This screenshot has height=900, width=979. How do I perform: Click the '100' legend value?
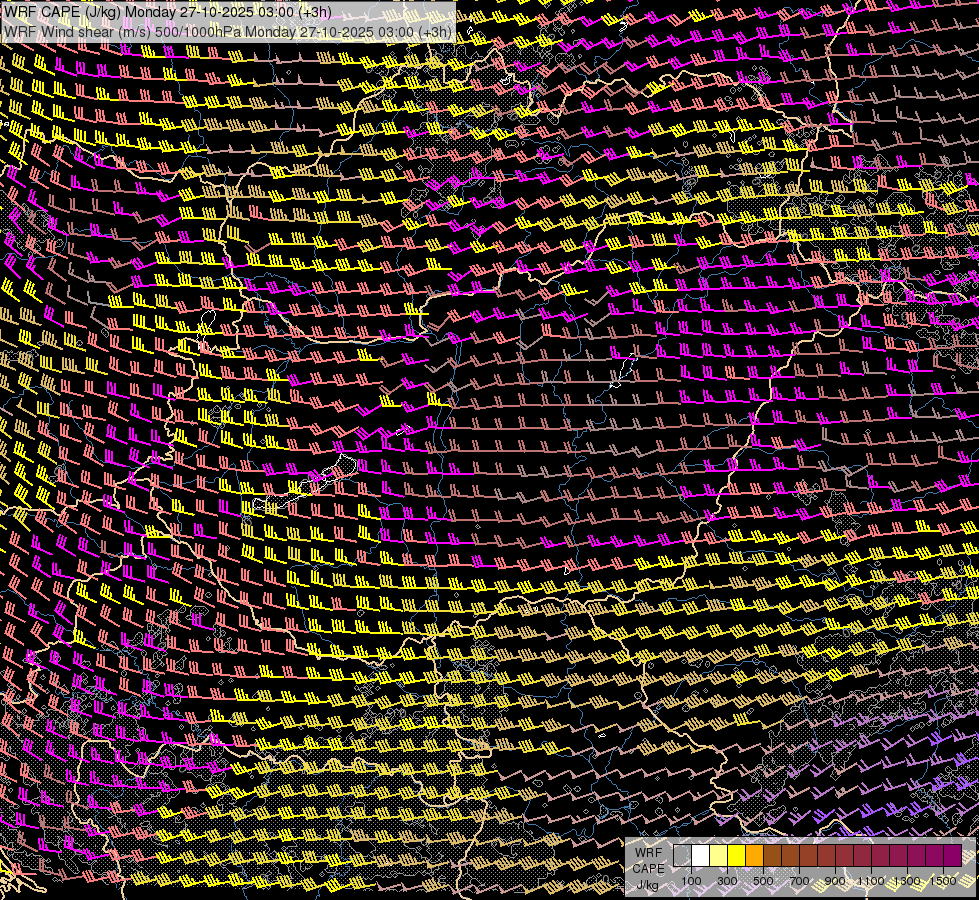691,881
